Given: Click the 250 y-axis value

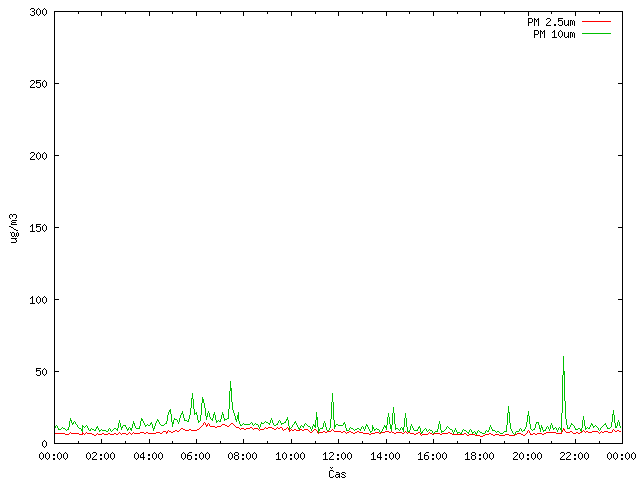Looking at the screenshot, I should (38, 84).
